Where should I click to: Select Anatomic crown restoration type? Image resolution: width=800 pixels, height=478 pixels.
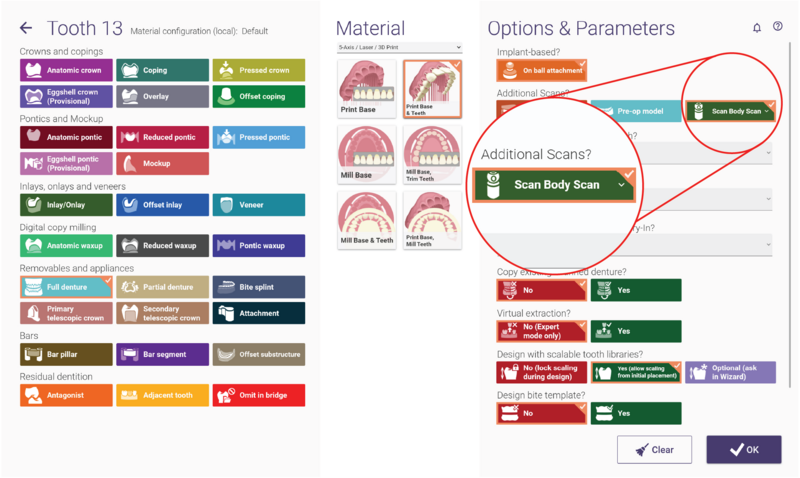point(66,70)
